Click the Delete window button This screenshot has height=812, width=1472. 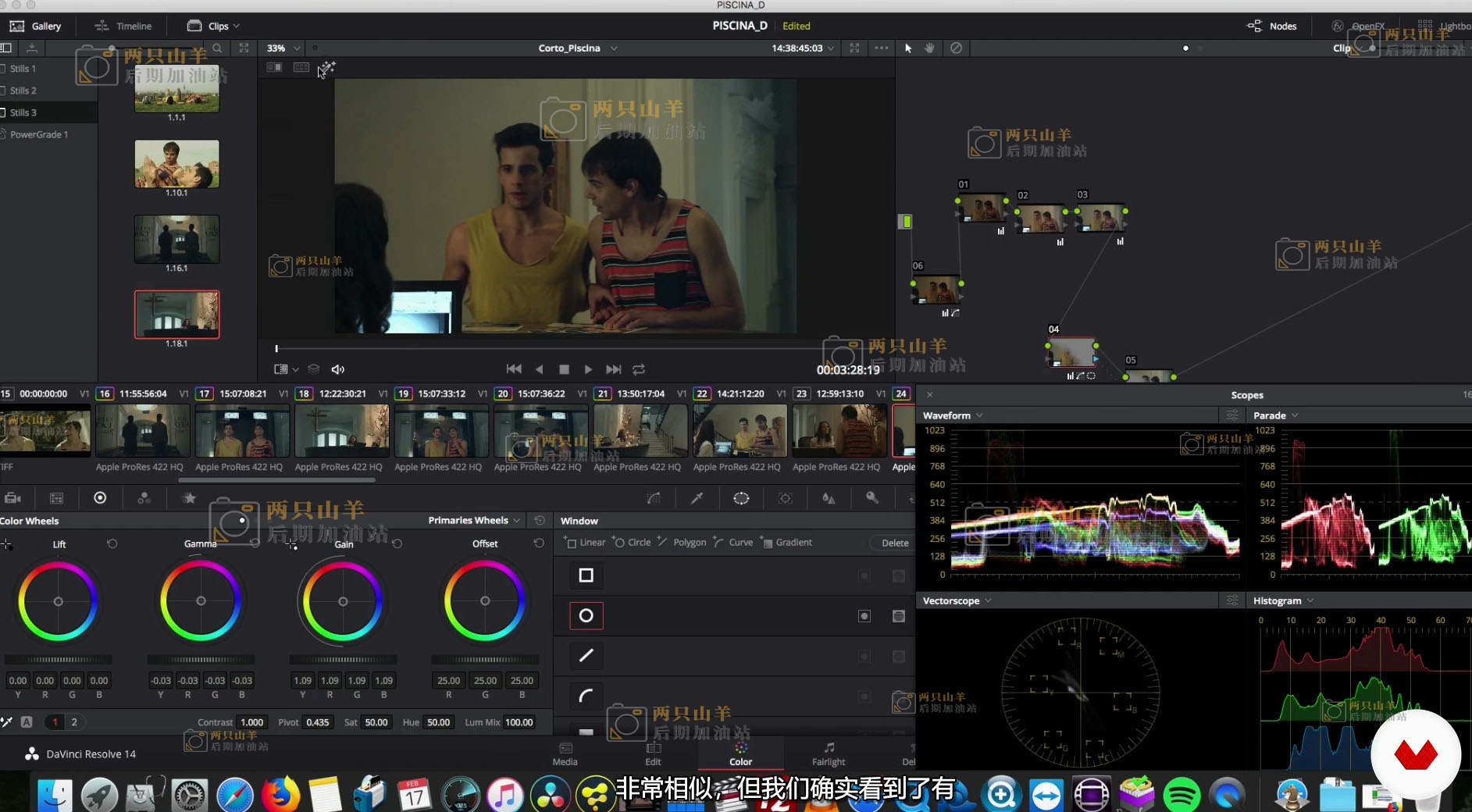(894, 543)
